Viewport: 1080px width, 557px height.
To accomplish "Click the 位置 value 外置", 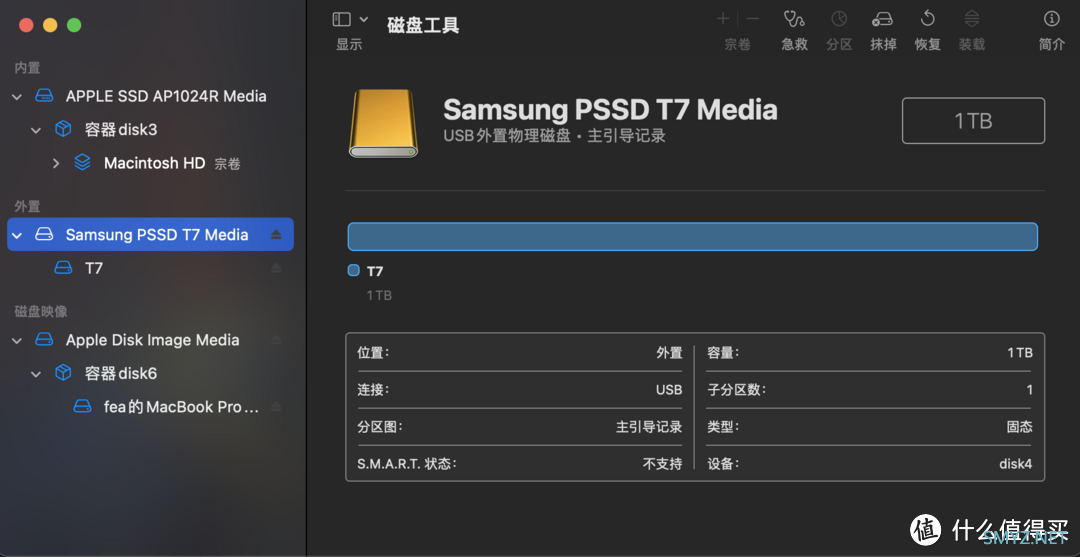I will pyautogui.click(x=669, y=353).
